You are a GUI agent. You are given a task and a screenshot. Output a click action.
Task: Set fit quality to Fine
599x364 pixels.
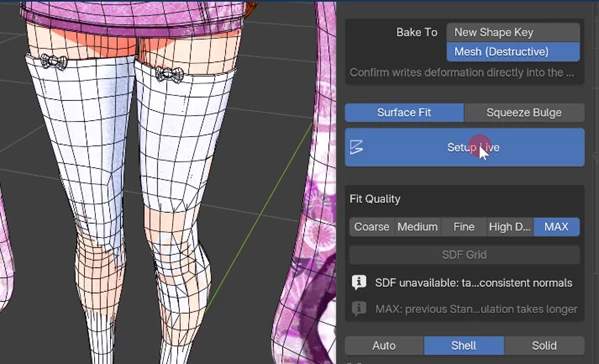(464, 227)
